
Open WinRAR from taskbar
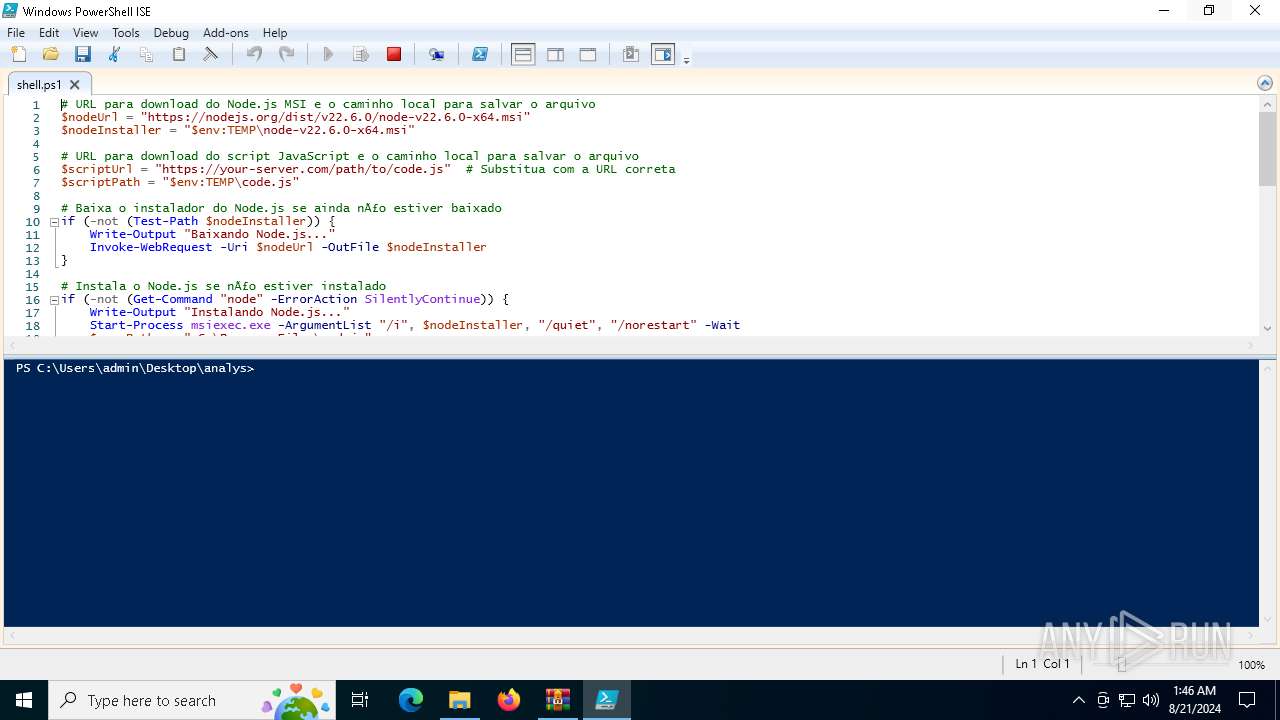[558, 700]
